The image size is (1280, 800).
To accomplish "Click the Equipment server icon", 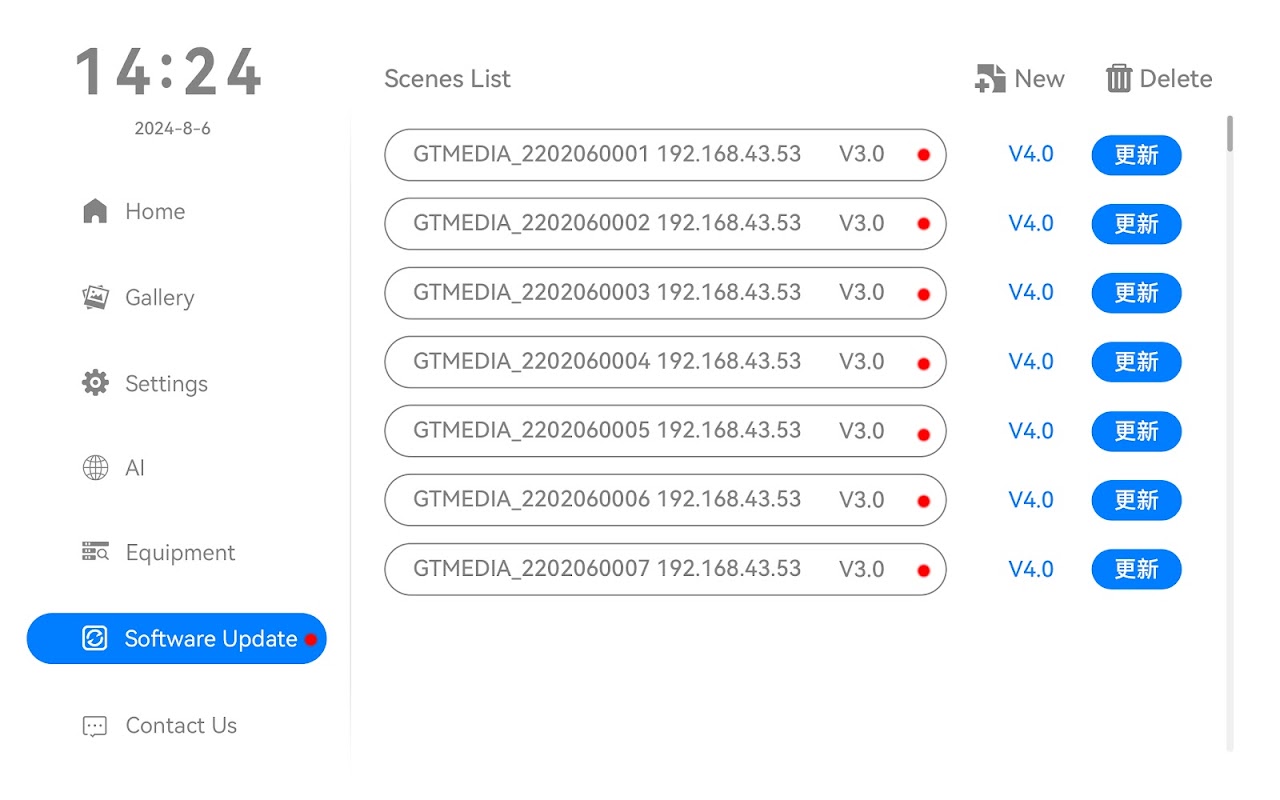I will tap(95, 552).
